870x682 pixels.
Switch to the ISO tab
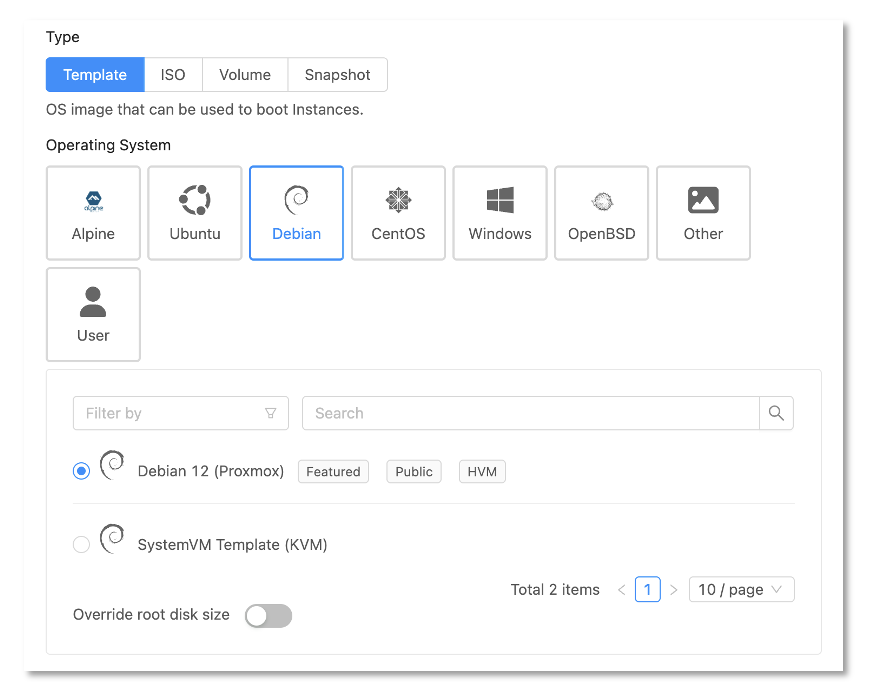[173, 74]
